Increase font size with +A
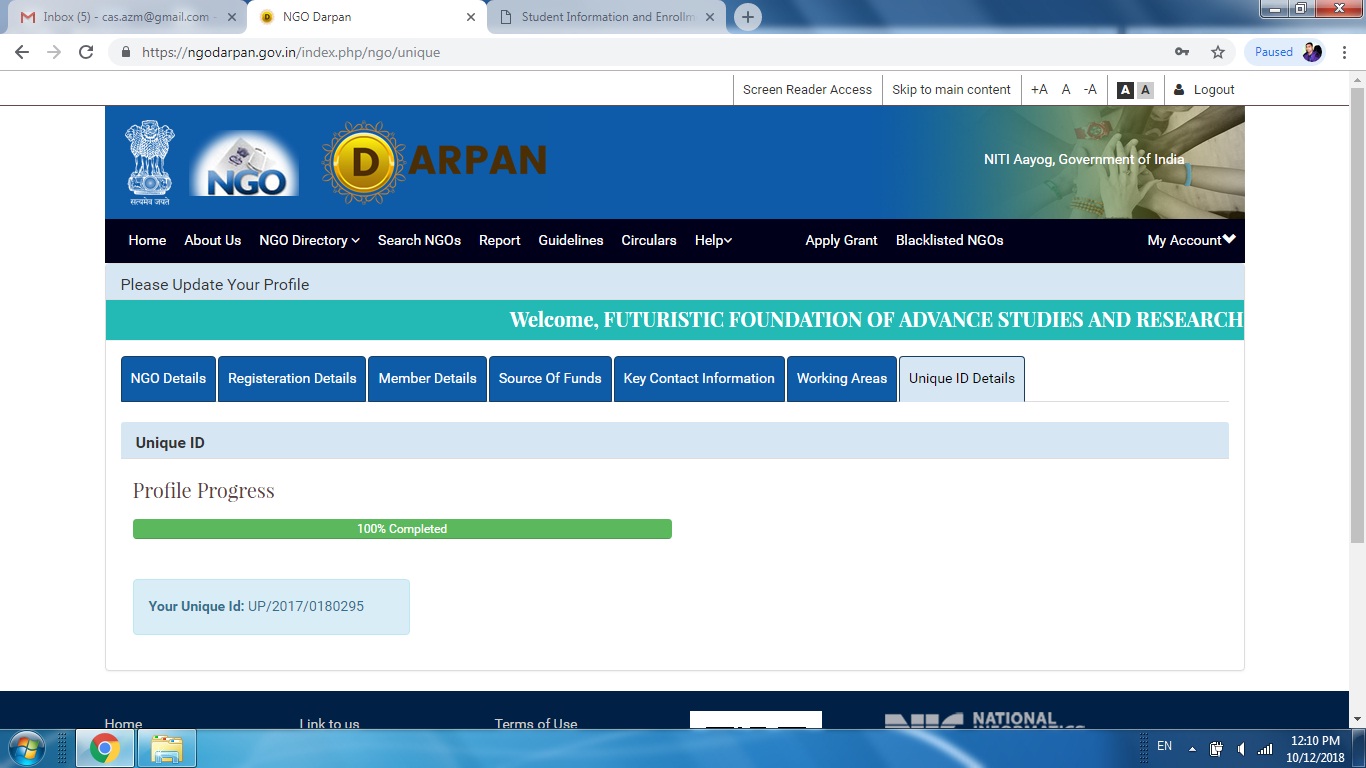This screenshot has height=768, width=1366. tap(1039, 90)
